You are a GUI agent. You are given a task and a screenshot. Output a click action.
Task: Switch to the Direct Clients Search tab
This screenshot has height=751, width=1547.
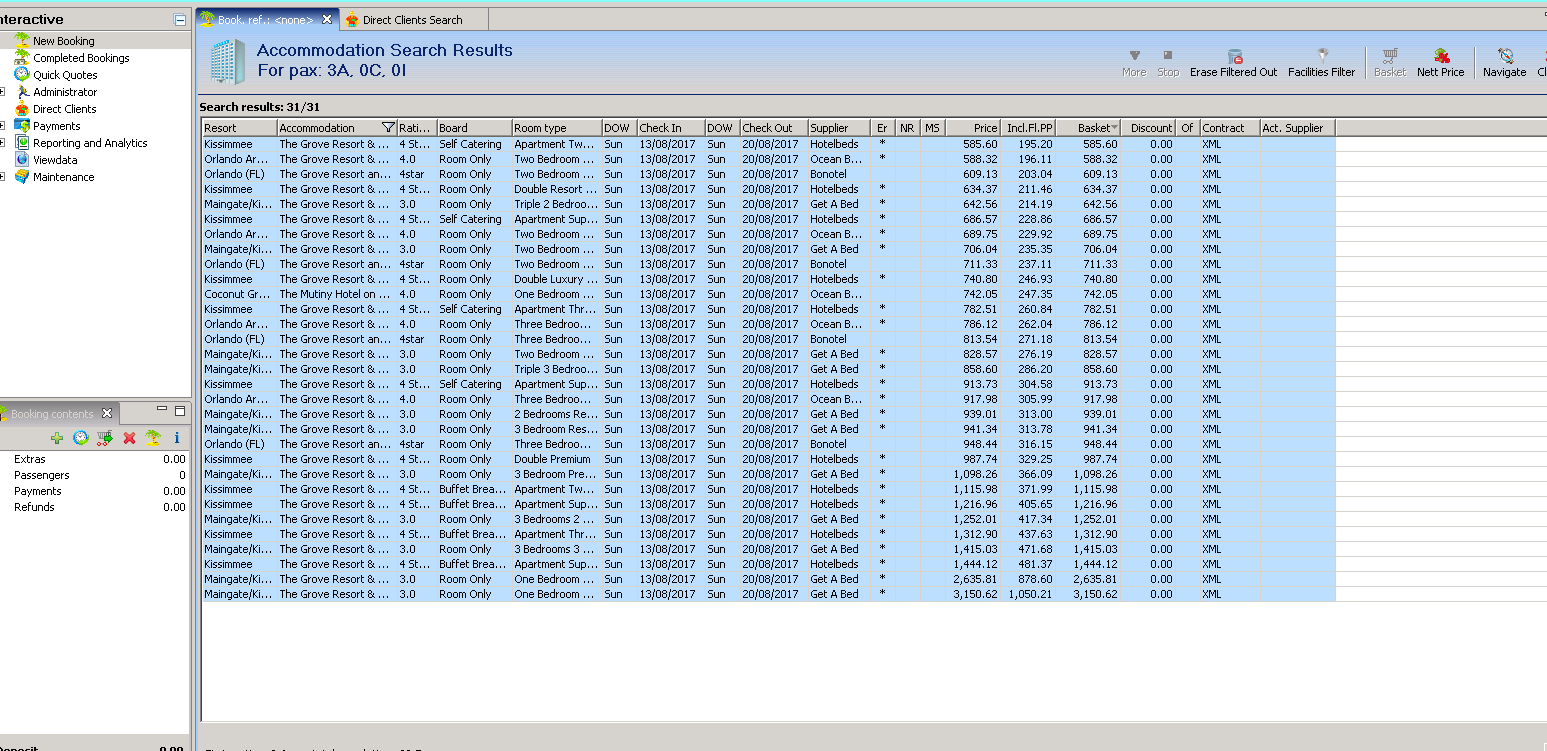(x=412, y=20)
